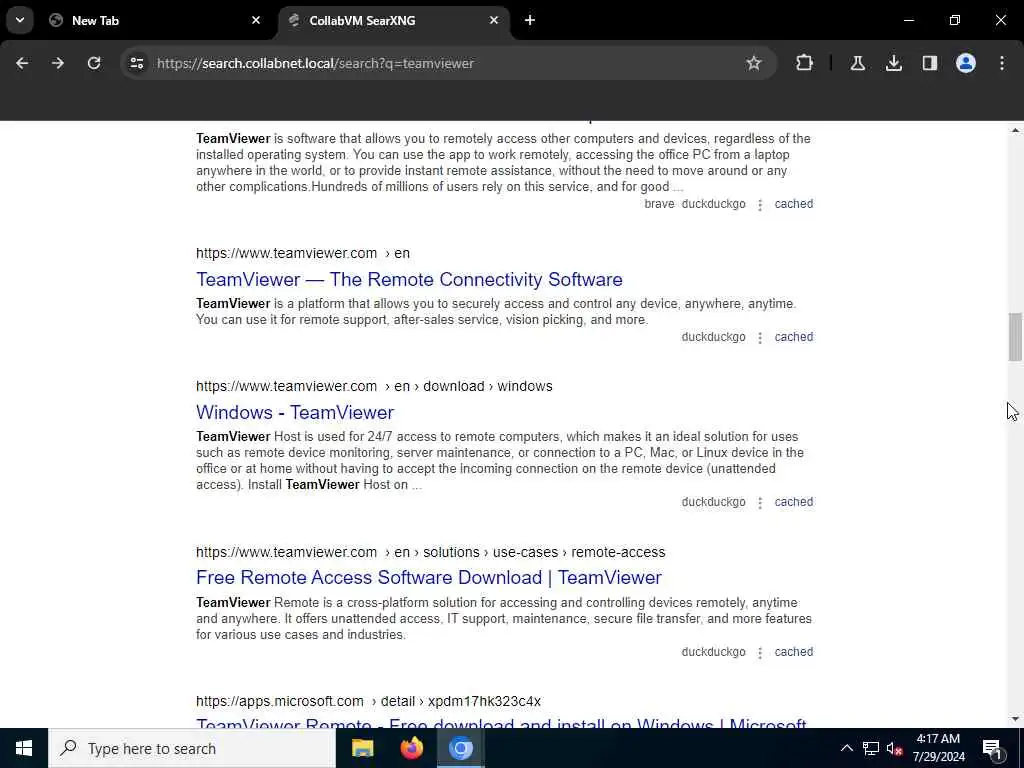
Task: Click the scrollbar down arrow
Action: (1014, 719)
